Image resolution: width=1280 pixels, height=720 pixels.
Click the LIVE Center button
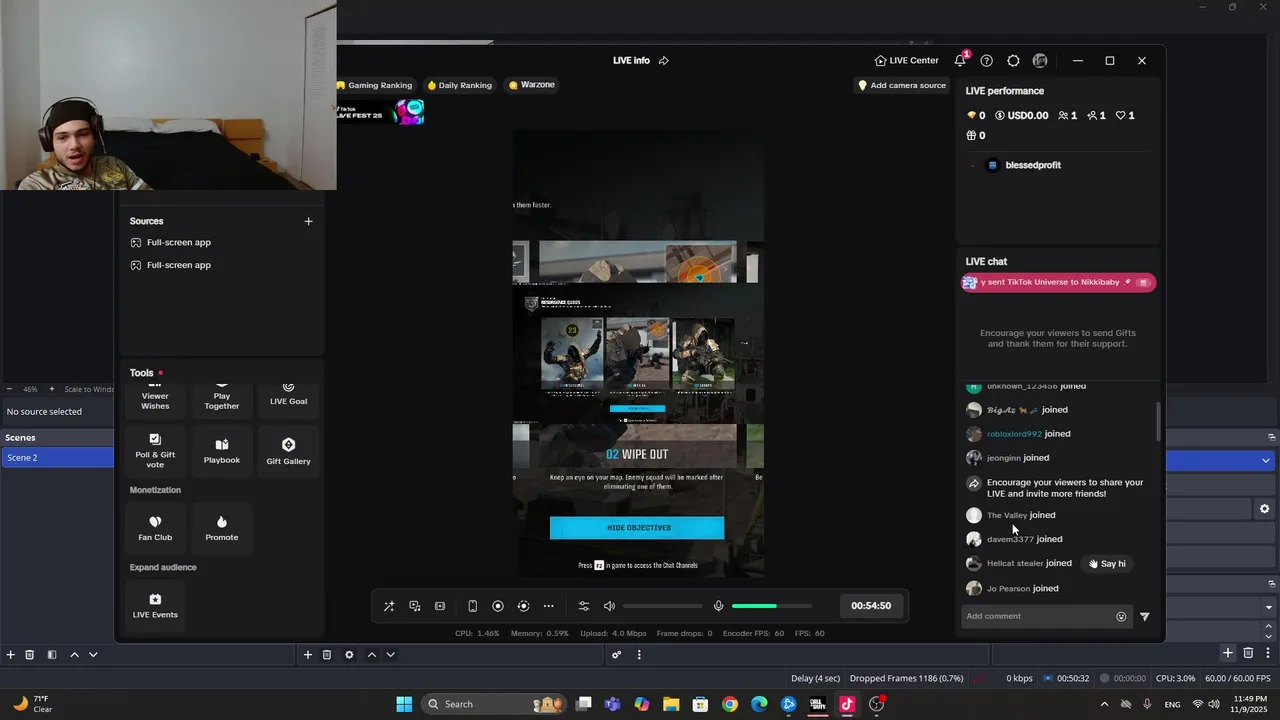tap(906, 60)
